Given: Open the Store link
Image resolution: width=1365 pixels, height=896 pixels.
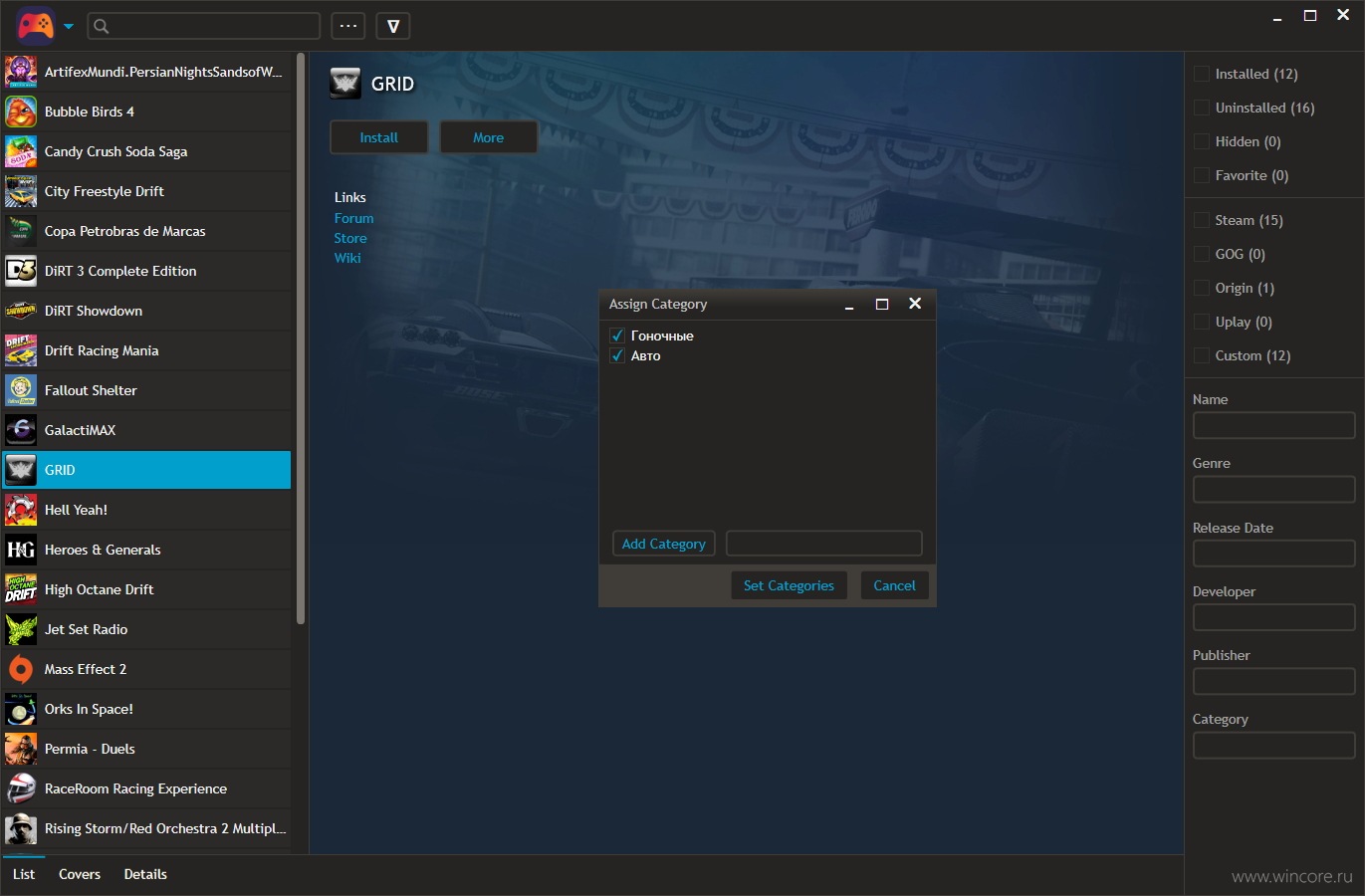Looking at the screenshot, I should coord(350,238).
